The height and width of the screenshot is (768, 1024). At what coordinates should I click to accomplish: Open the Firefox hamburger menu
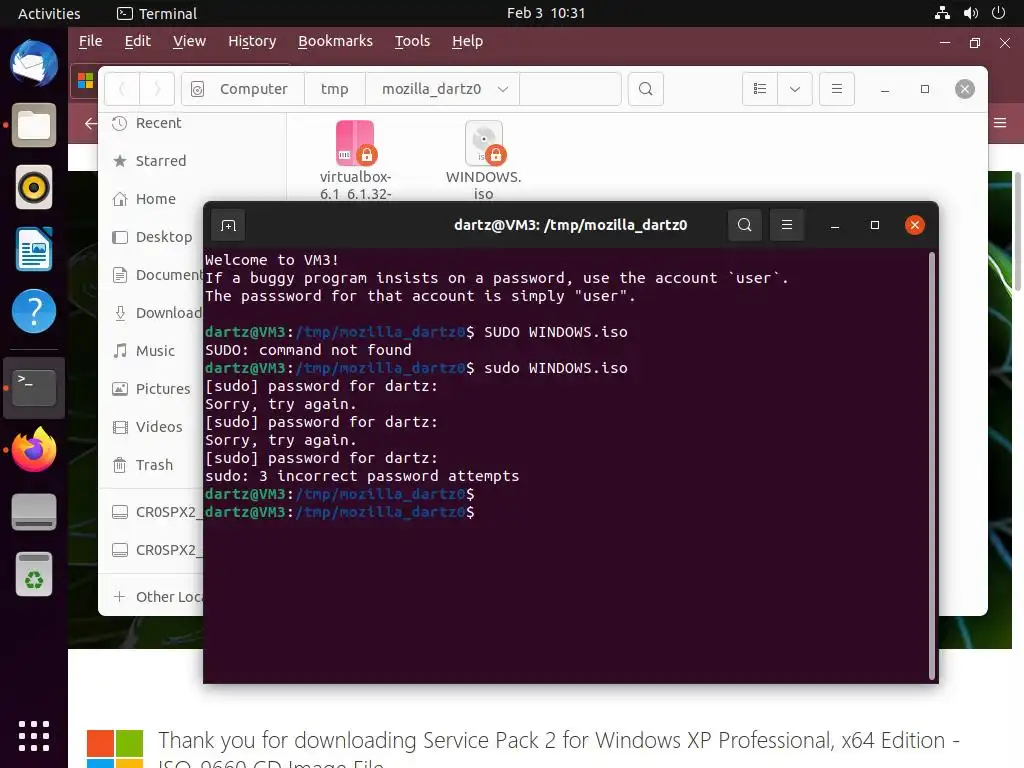1000,123
